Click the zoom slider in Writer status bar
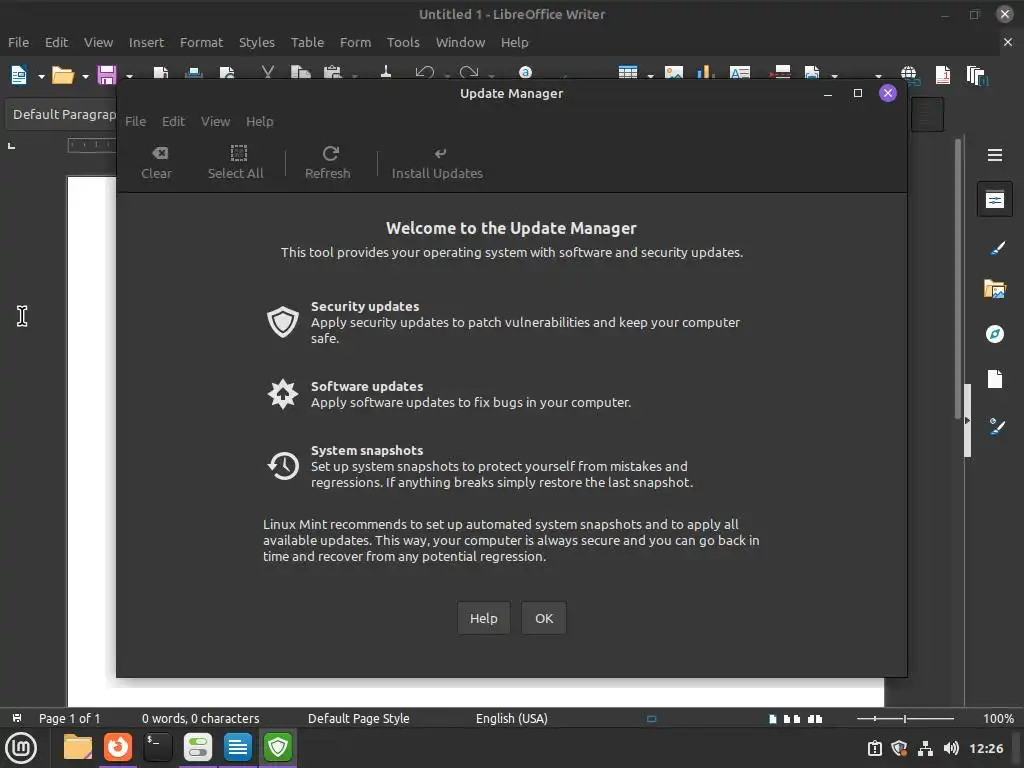 click(905, 718)
